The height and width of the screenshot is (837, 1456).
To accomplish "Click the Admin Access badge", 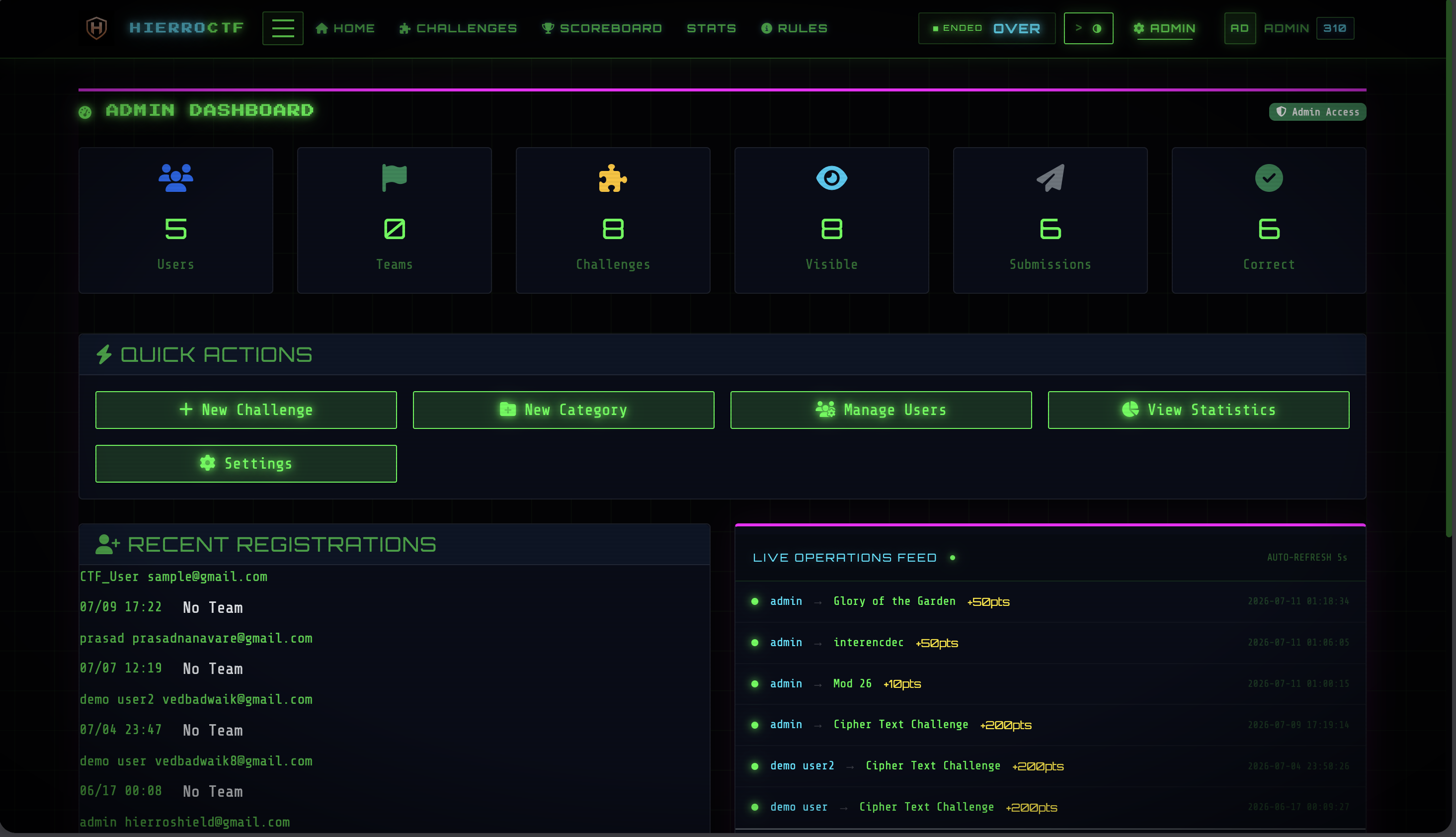I will (1317, 112).
